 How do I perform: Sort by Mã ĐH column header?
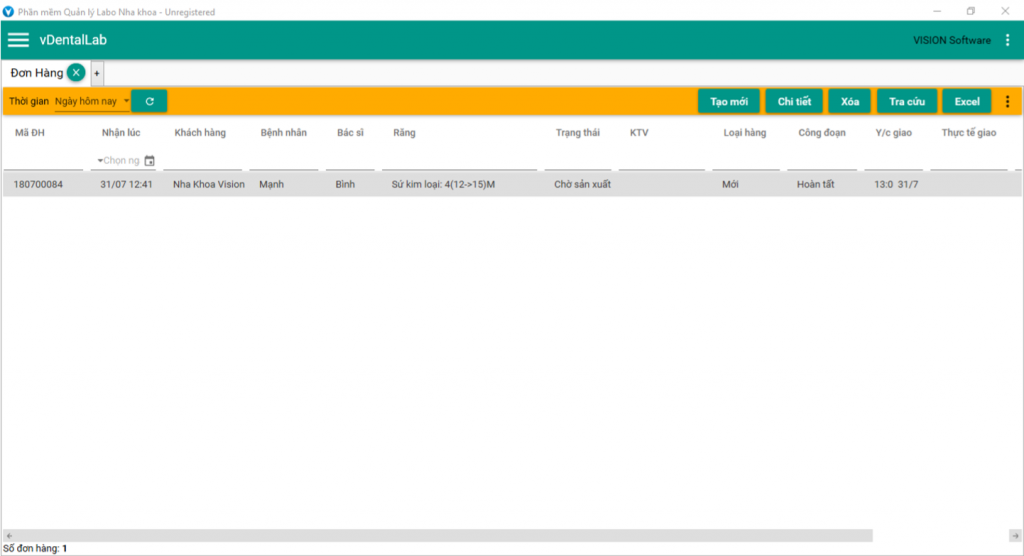point(30,133)
